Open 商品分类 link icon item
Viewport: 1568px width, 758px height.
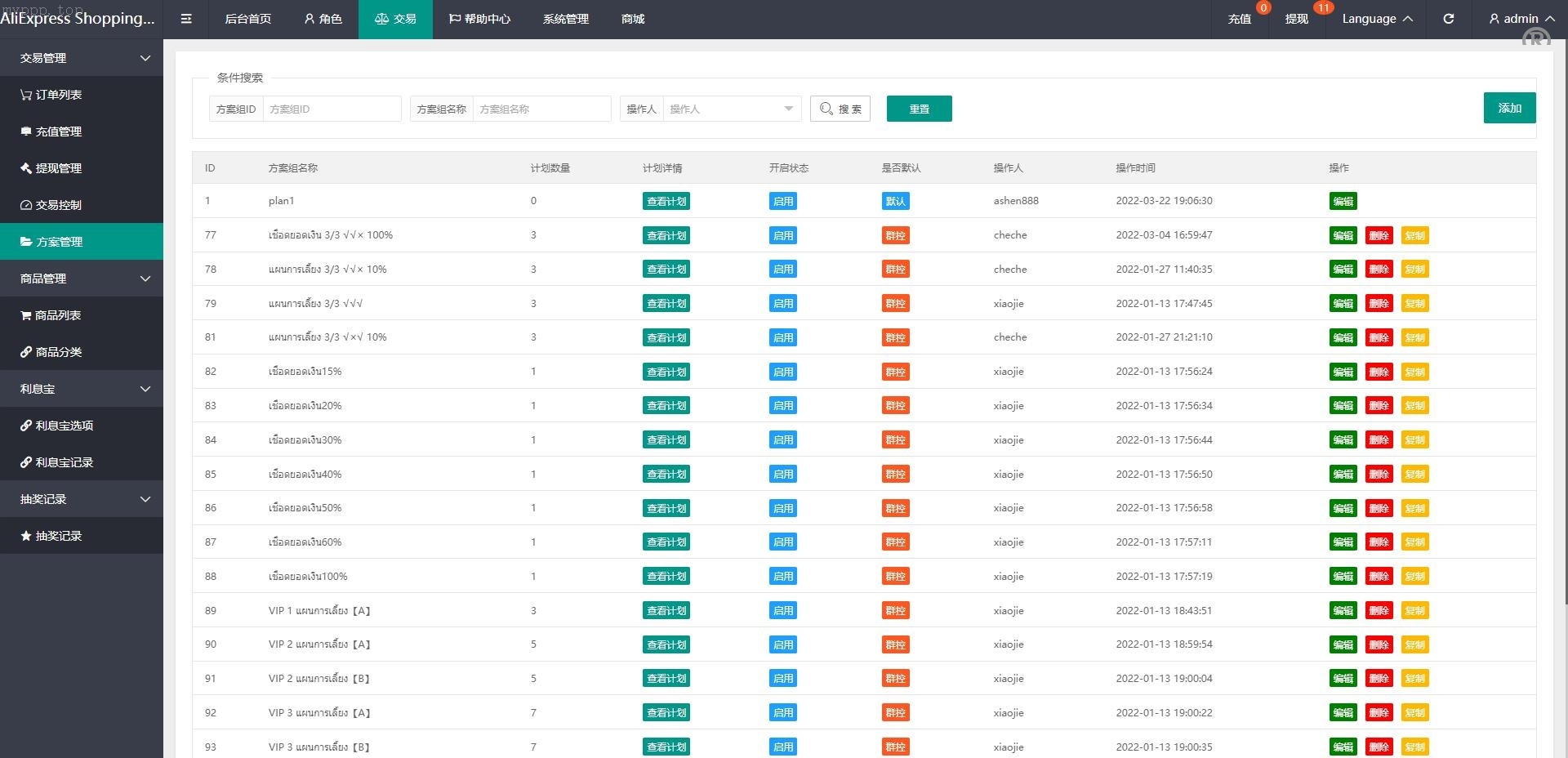[57, 352]
